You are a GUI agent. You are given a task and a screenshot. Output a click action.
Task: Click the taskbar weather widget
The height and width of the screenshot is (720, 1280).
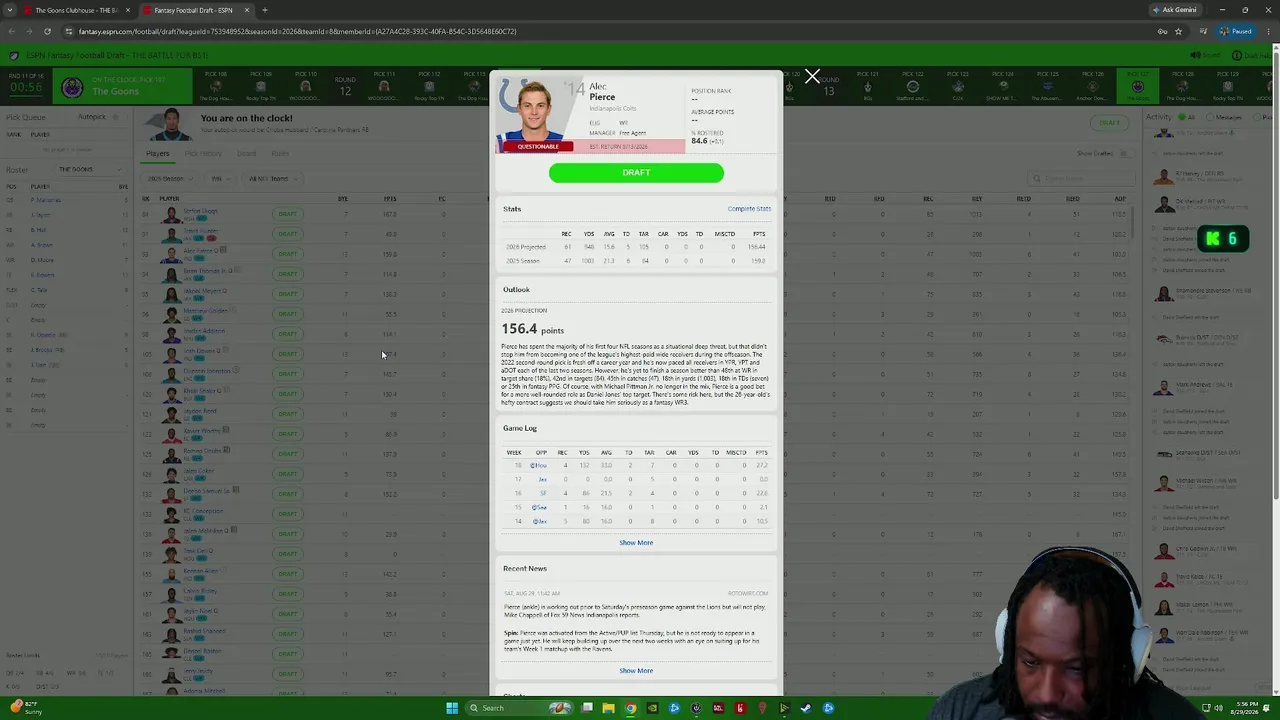[25, 708]
